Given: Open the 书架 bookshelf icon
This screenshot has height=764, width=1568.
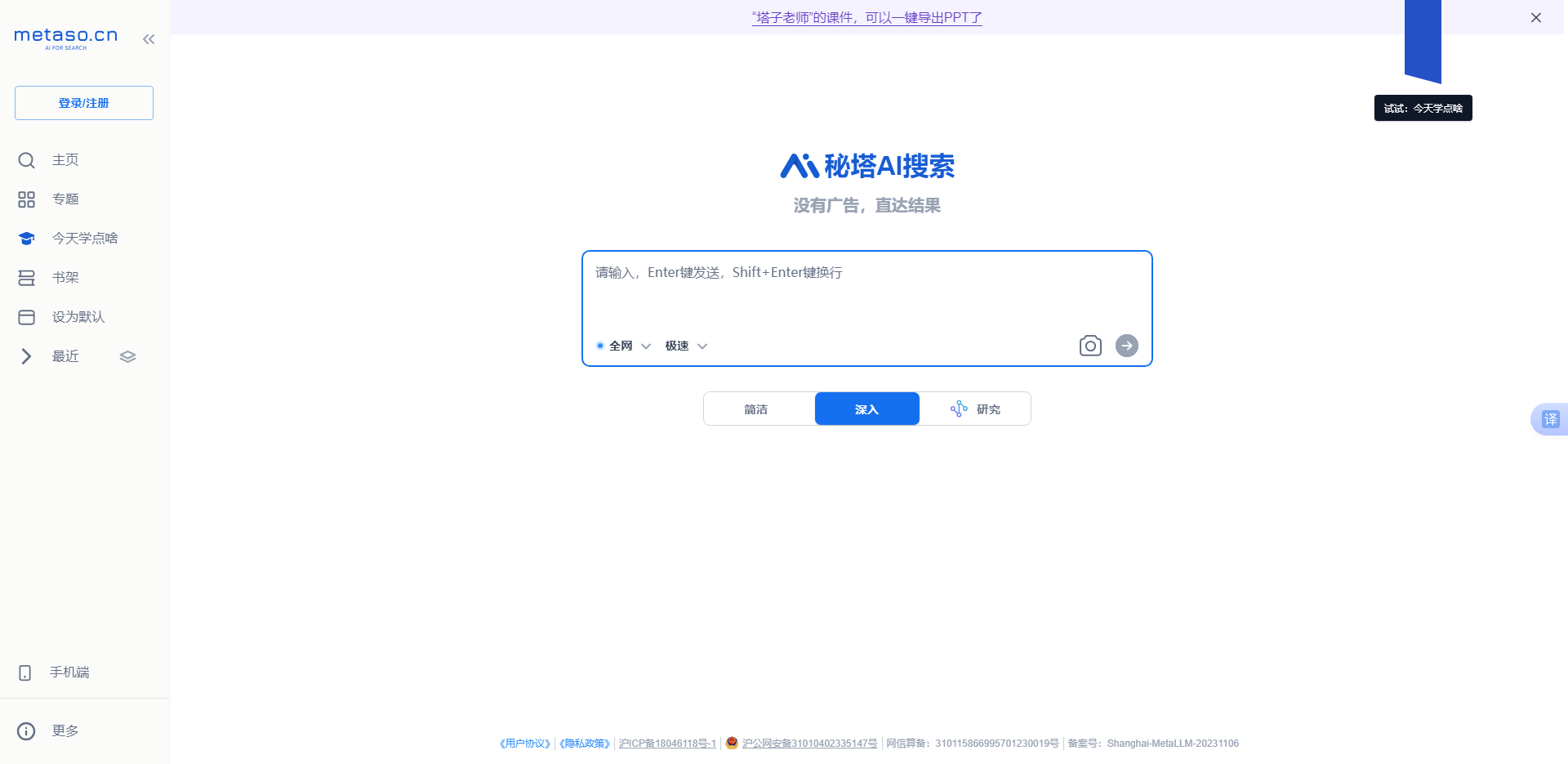Looking at the screenshot, I should tap(27, 277).
